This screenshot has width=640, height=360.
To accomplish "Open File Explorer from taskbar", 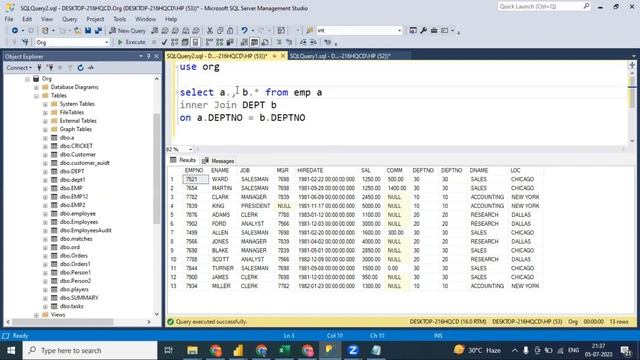I will coord(192,350).
